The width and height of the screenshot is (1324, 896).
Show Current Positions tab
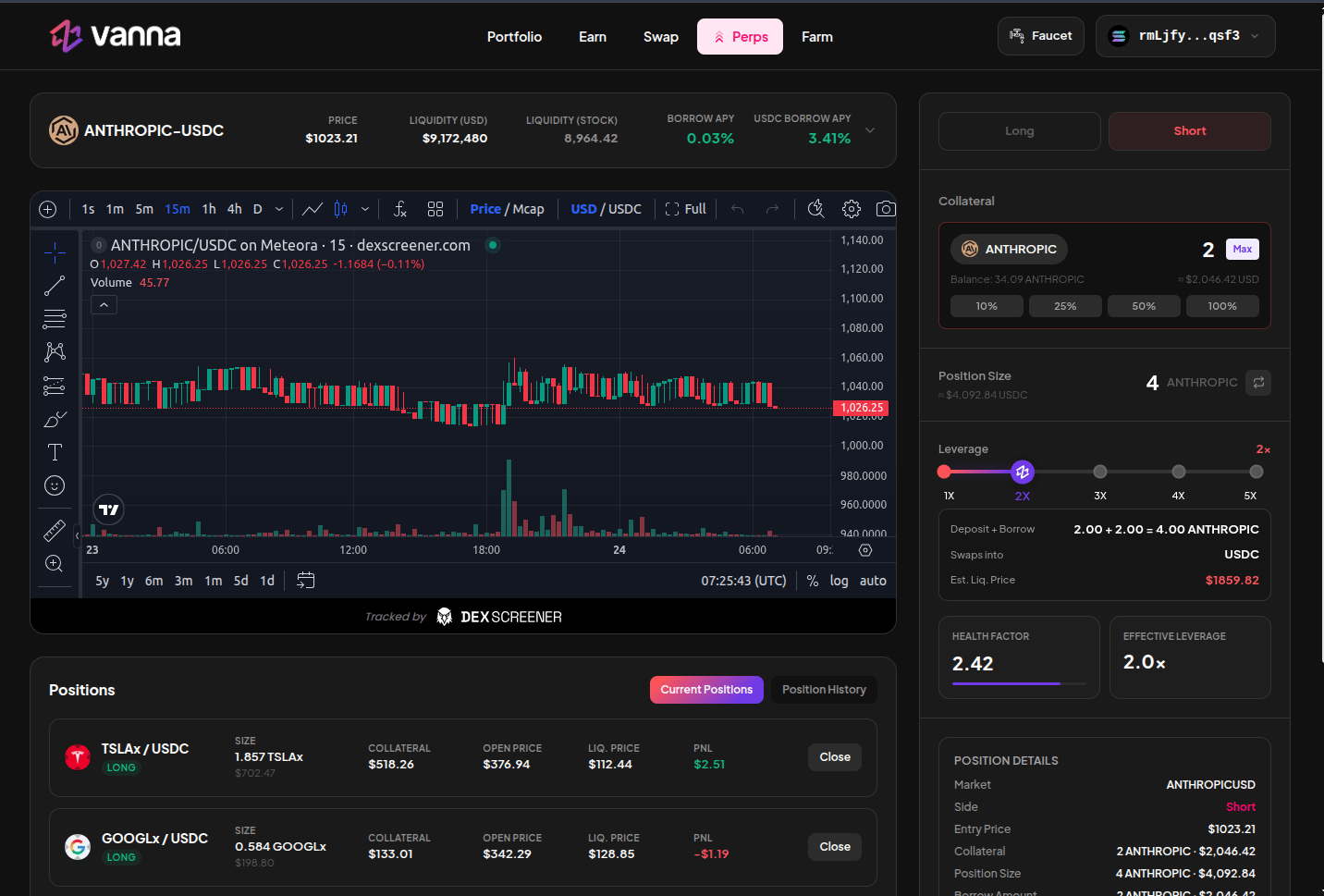coord(706,690)
